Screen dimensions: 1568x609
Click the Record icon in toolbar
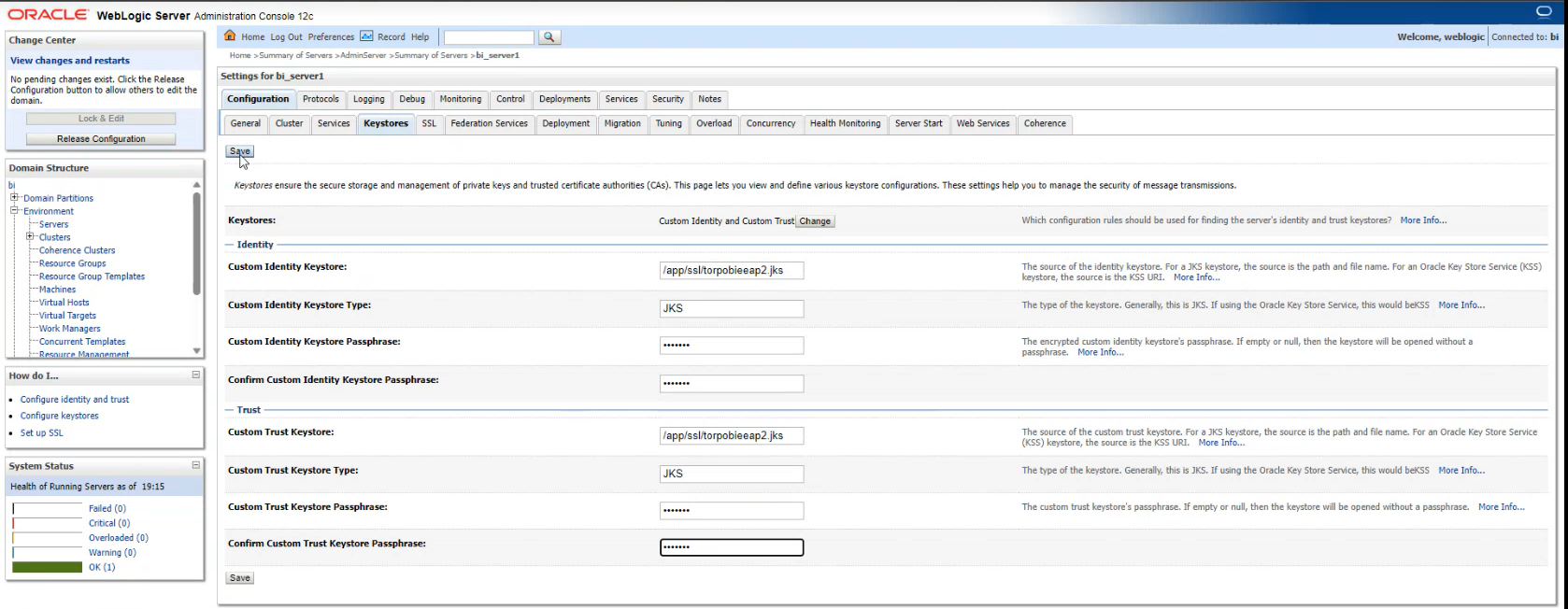[366, 36]
